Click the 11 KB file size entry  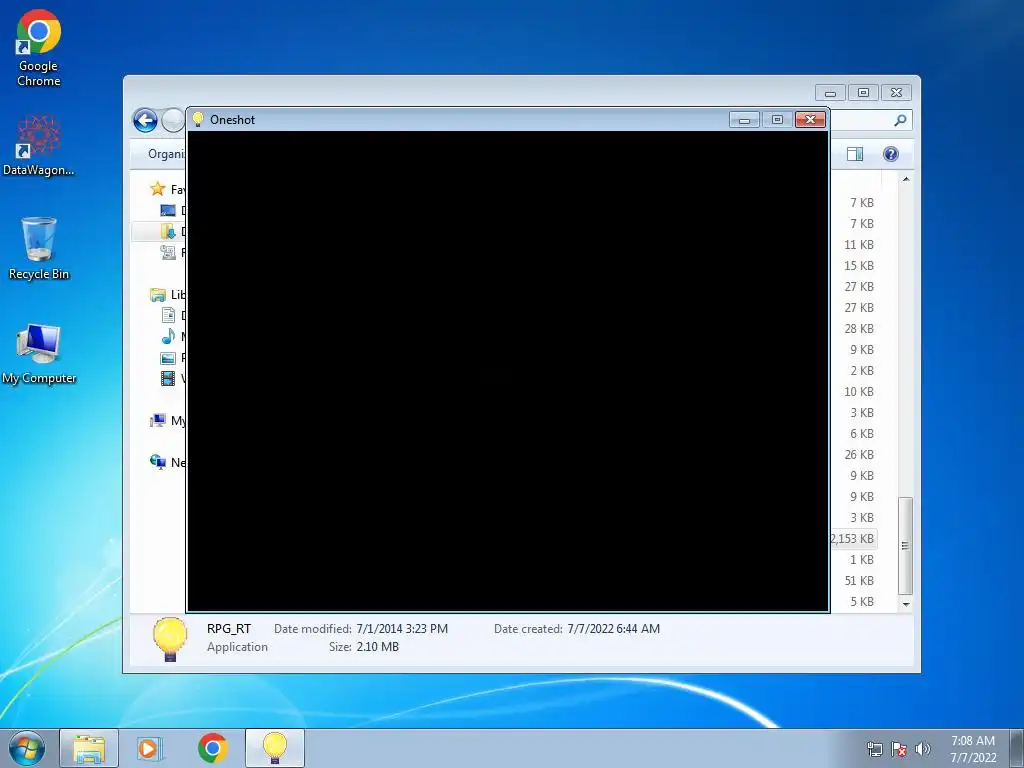pos(859,245)
